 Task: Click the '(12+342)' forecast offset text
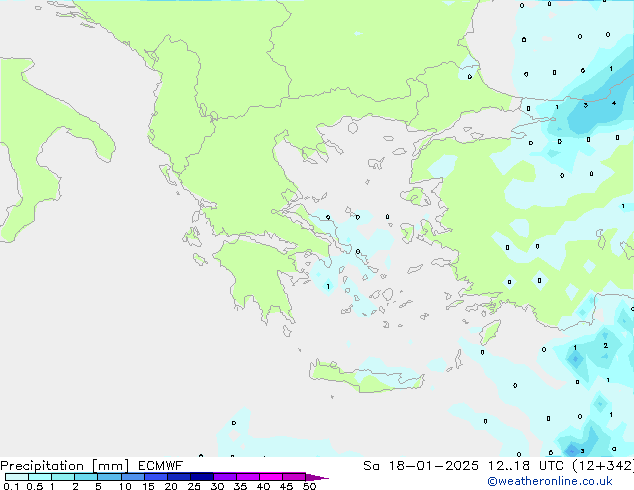pyautogui.click(x=603, y=466)
